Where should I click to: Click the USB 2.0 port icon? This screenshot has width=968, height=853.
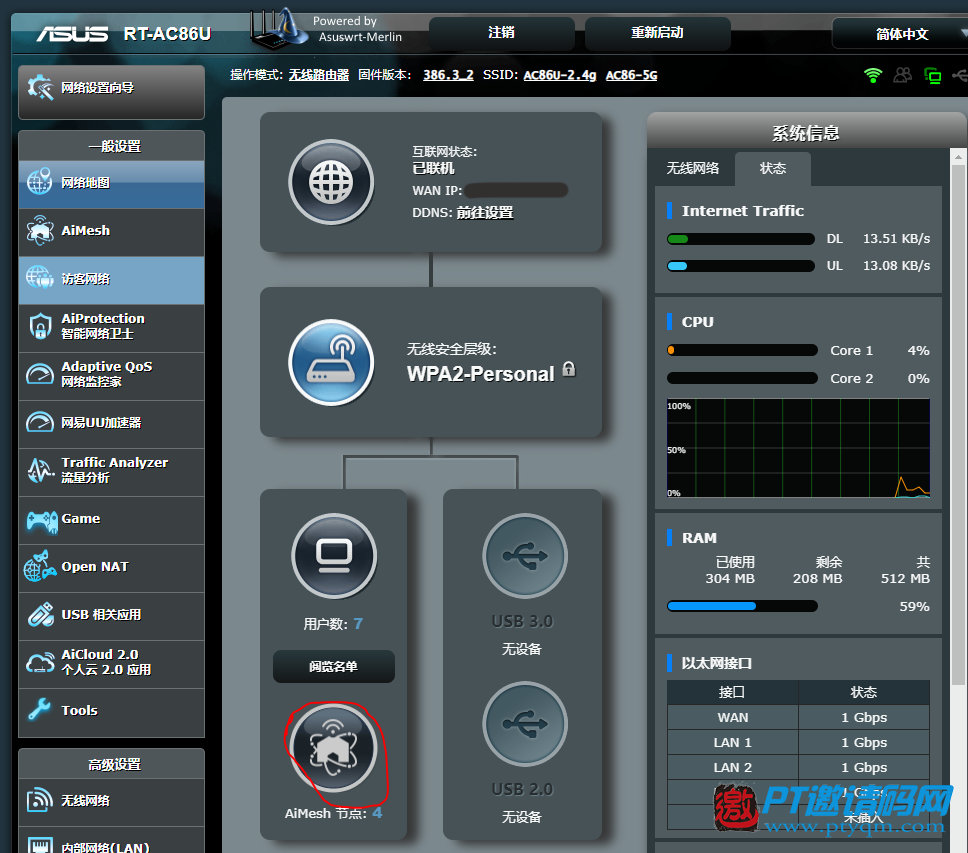pyautogui.click(x=525, y=724)
